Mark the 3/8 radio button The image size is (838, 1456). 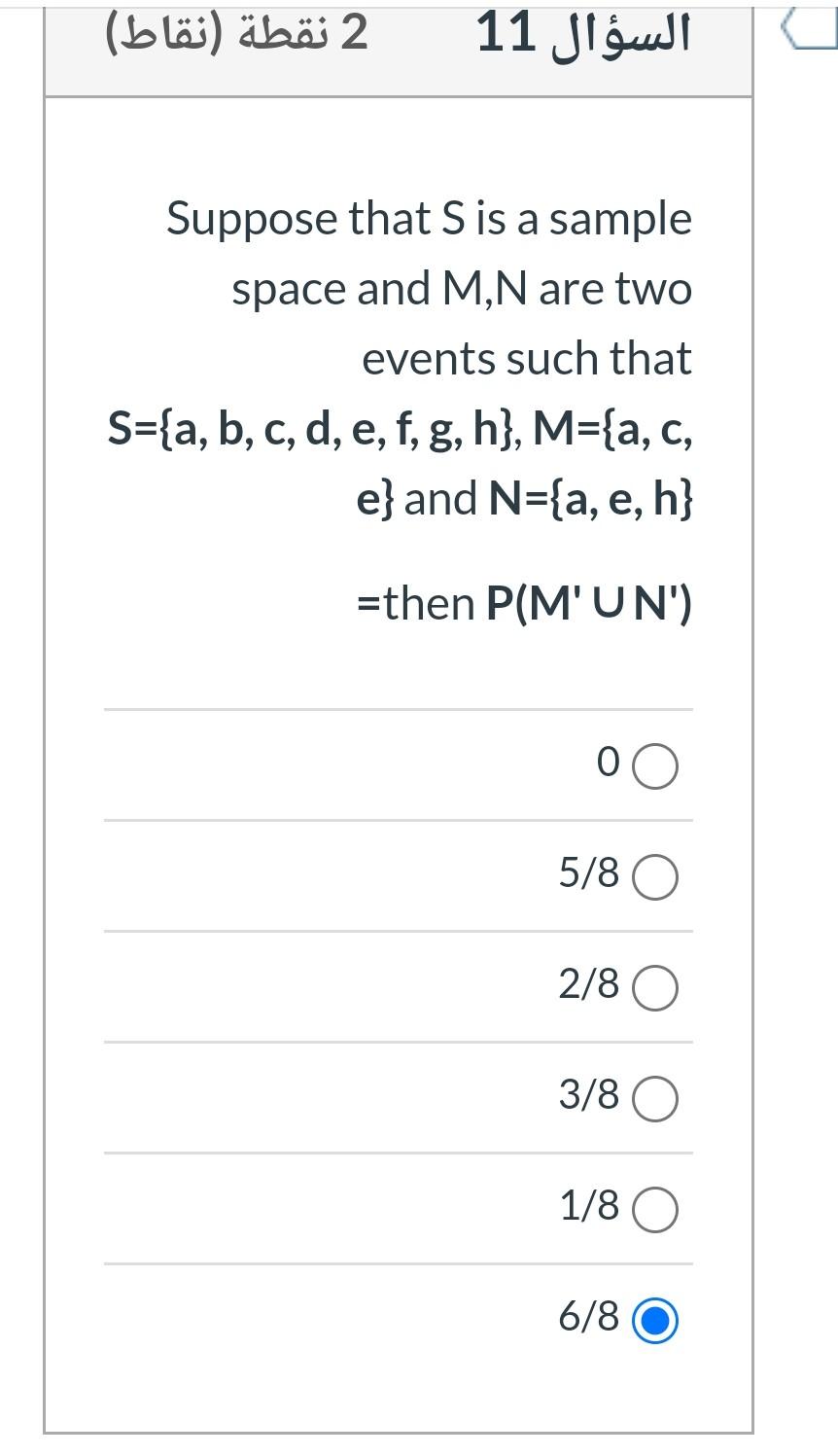click(655, 1099)
